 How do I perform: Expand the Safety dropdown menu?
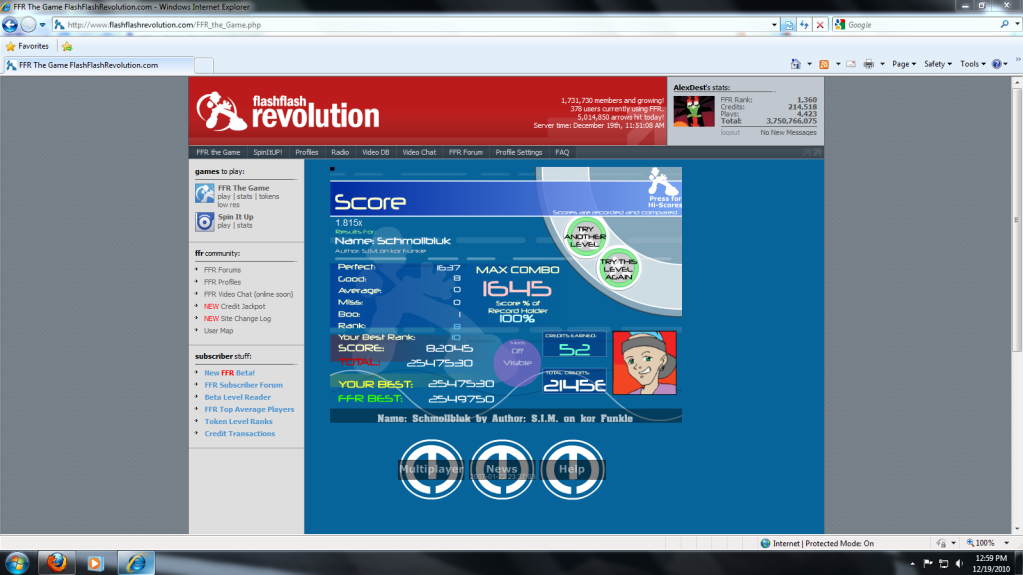[936, 64]
